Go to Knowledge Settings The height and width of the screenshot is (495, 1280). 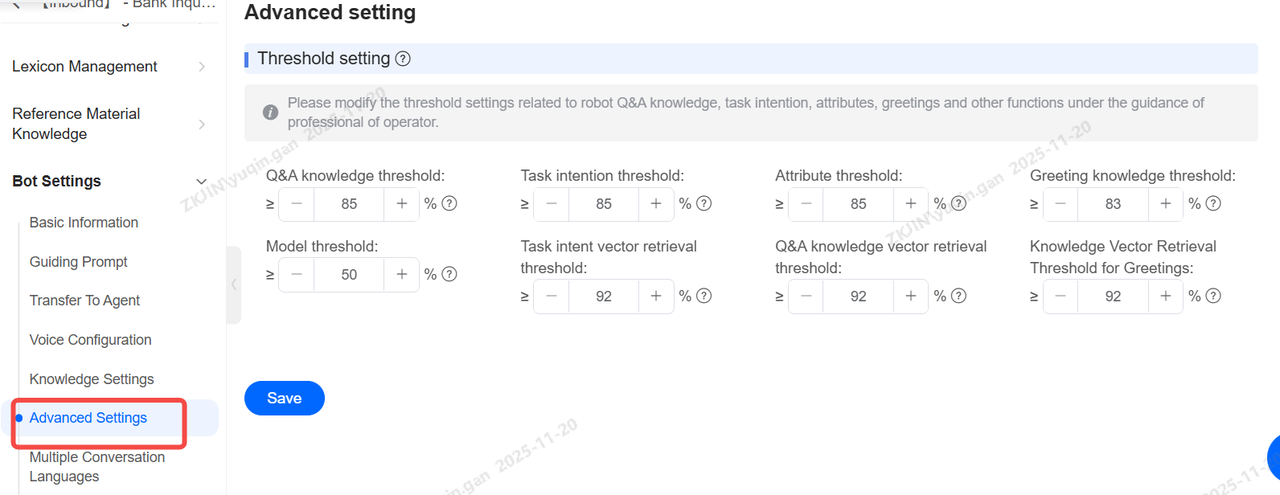point(91,379)
